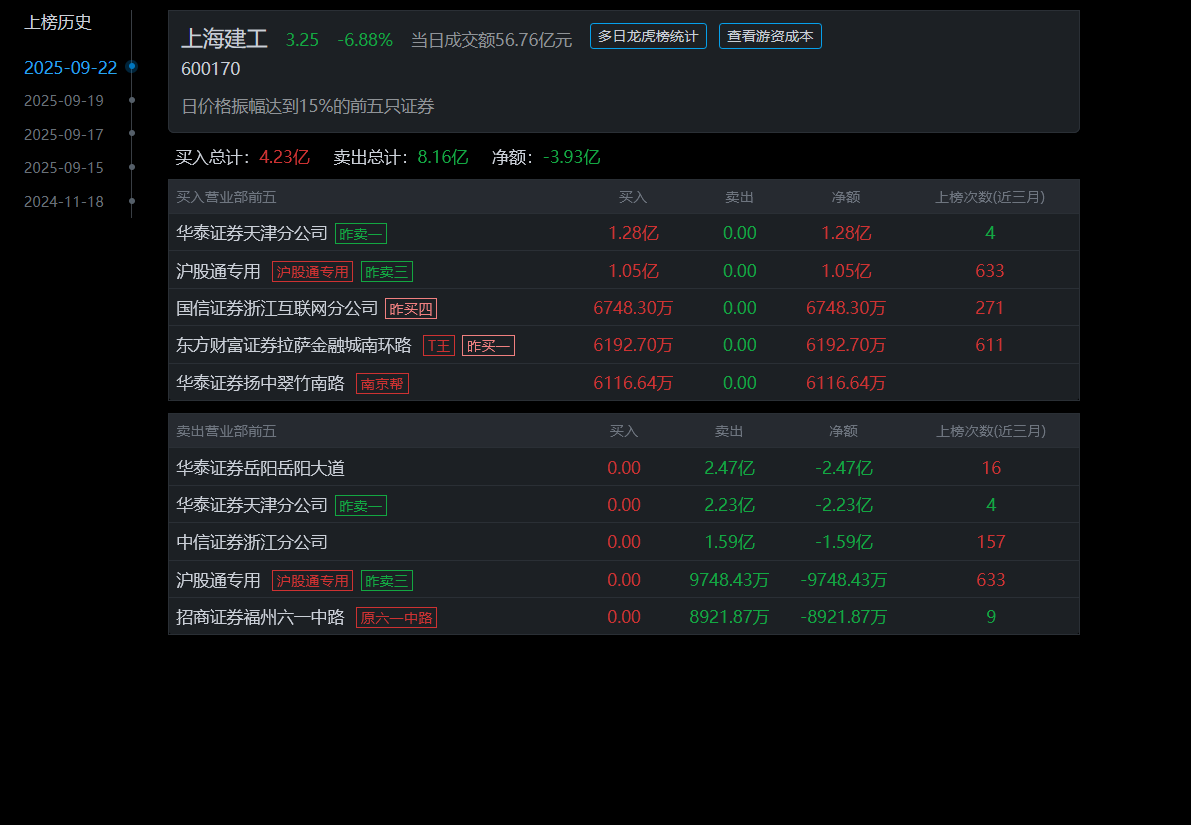Click the 4.23亿 total buy value
This screenshot has height=825, width=1191.
point(285,157)
